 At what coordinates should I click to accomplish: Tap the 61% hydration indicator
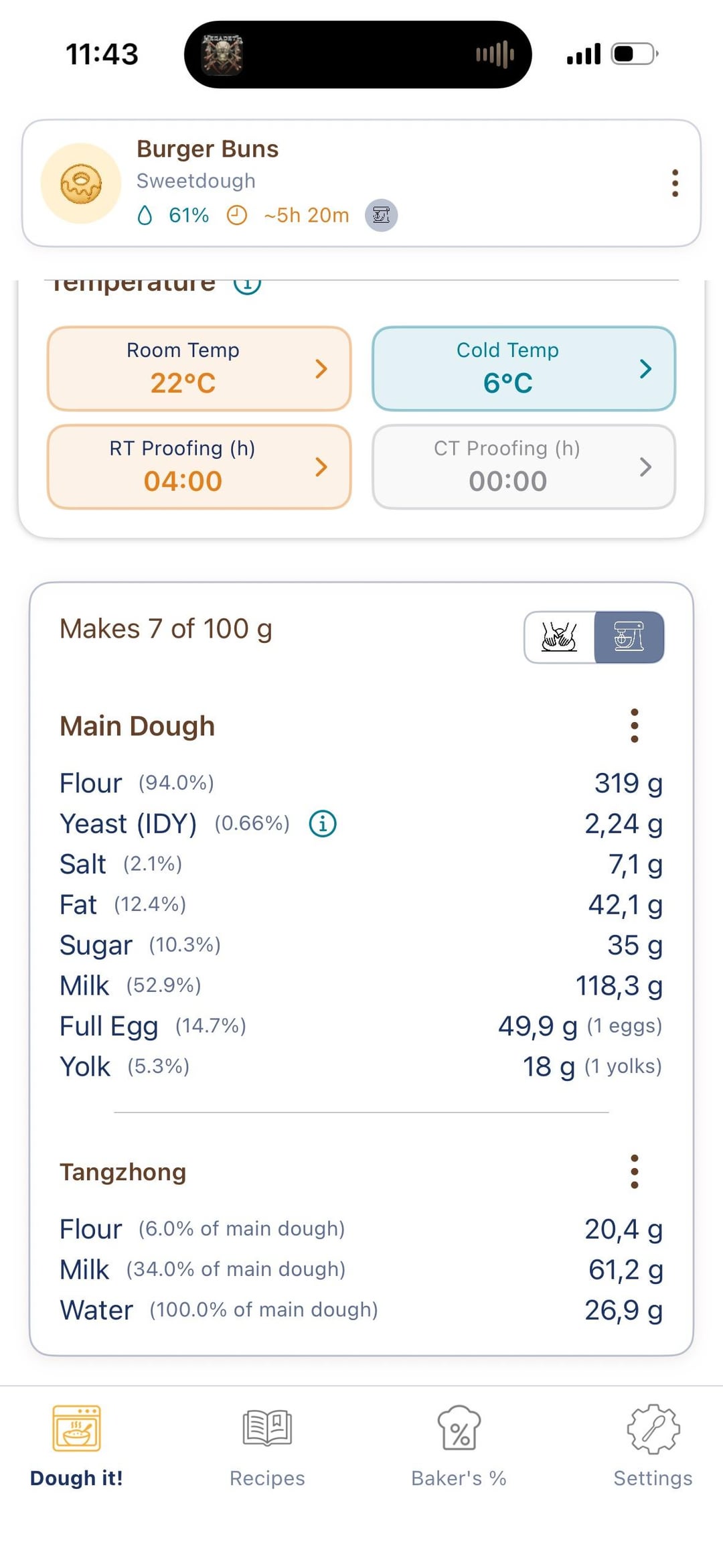pyautogui.click(x=175, y=215)
